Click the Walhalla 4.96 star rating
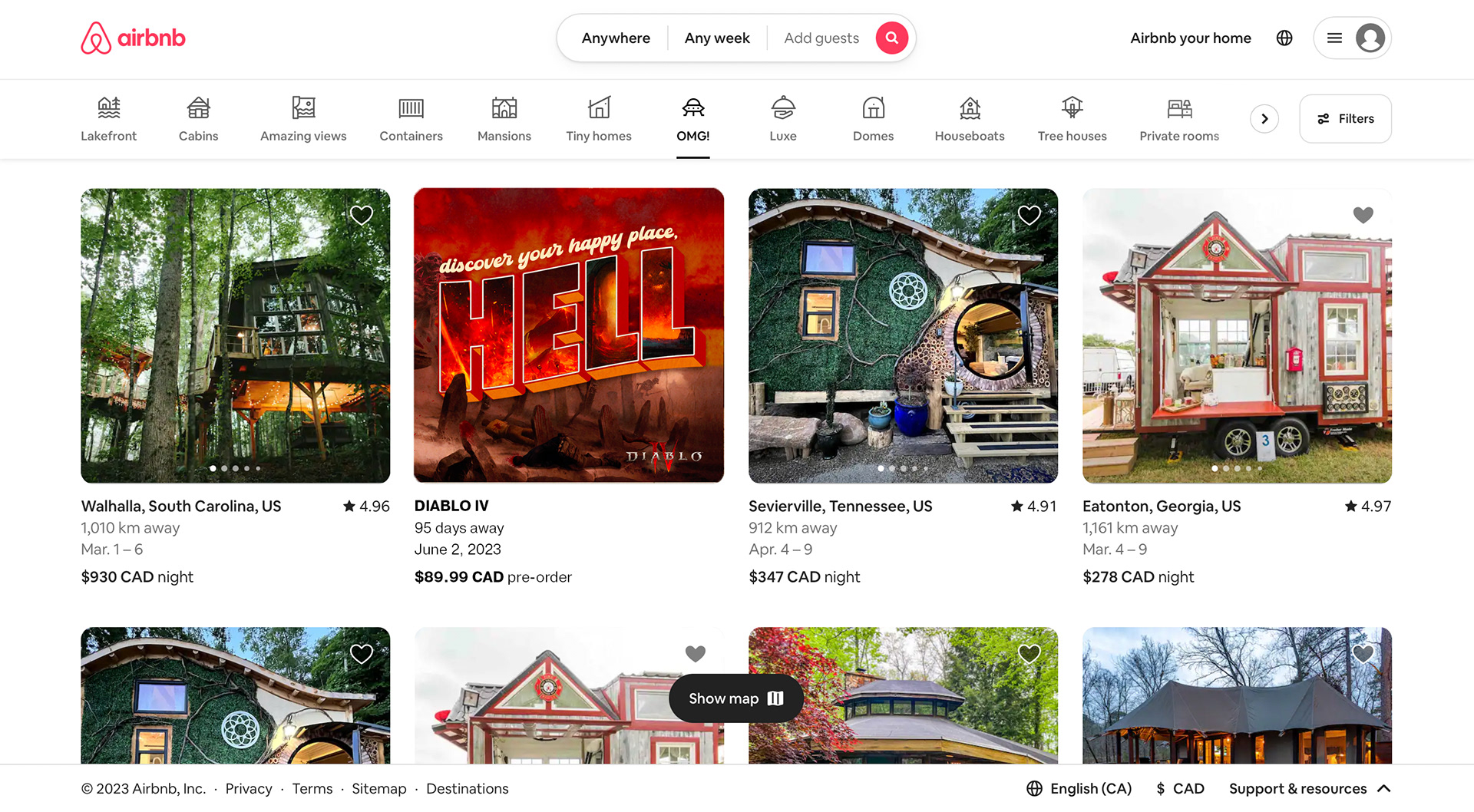This screenshot has width=1474, height=812. click(x=366, y=506)
